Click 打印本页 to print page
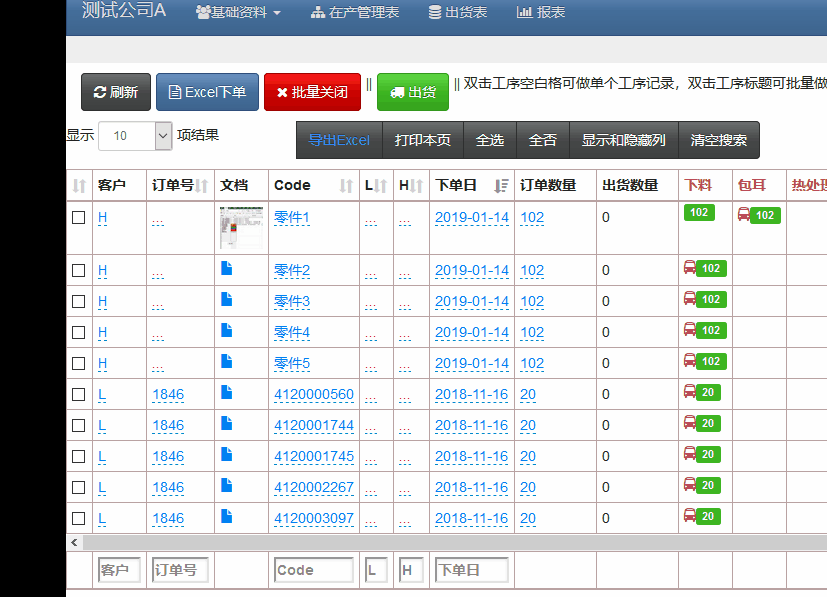This screenshot has width=827, height=597. tap(422, 140)
